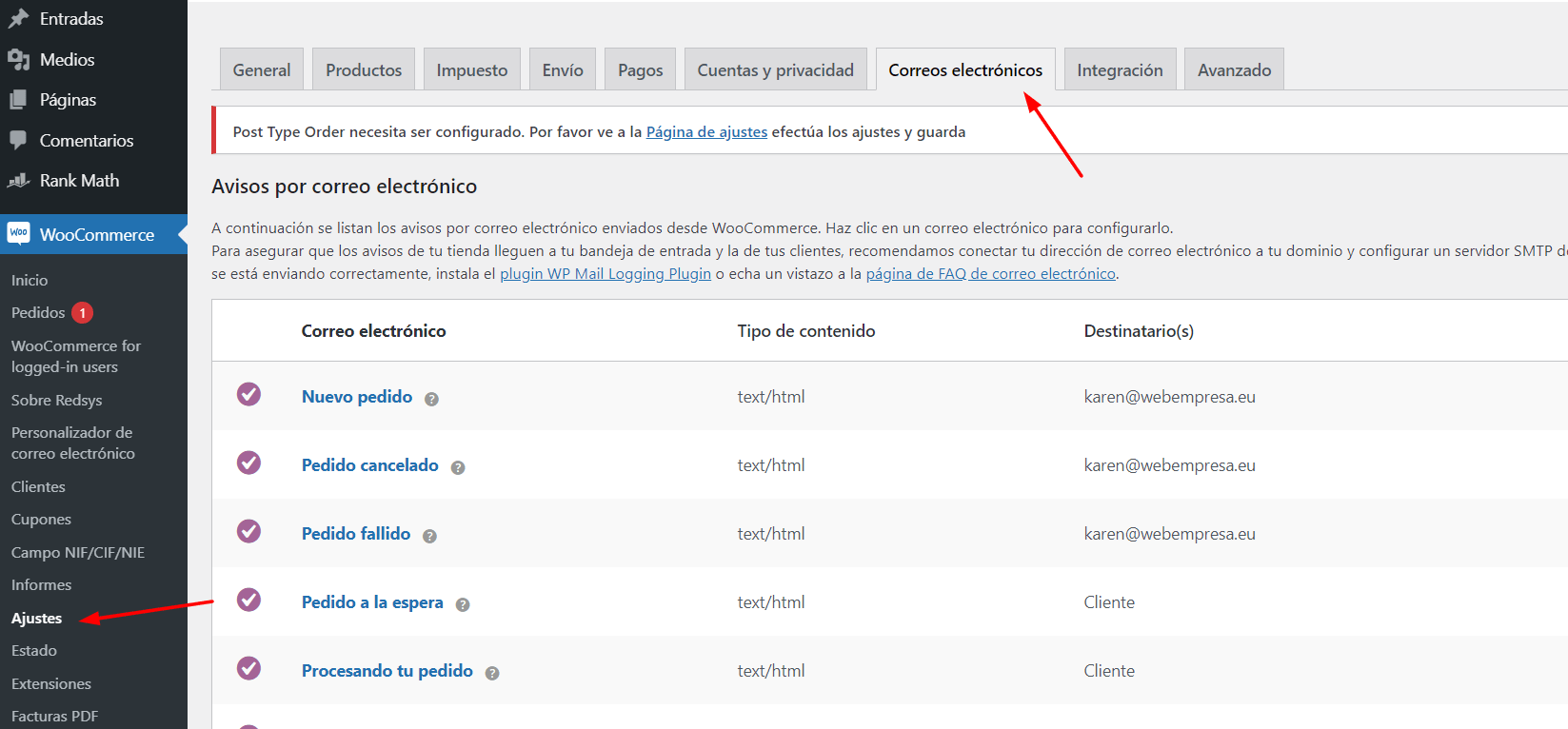
Task: Open Cupones submenu item
Action: point(41,519)
